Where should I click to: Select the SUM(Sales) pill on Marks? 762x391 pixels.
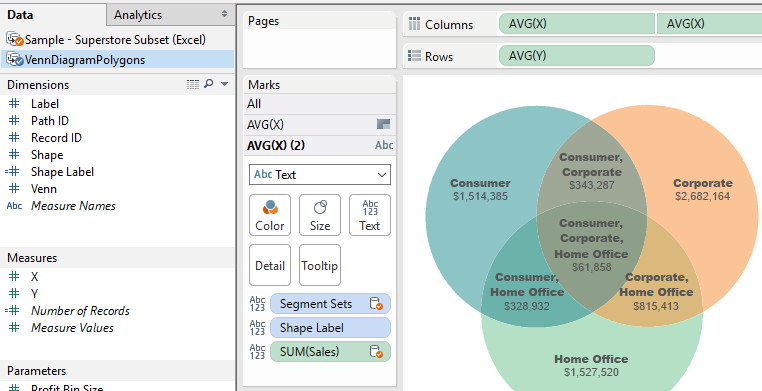point(330,352)
